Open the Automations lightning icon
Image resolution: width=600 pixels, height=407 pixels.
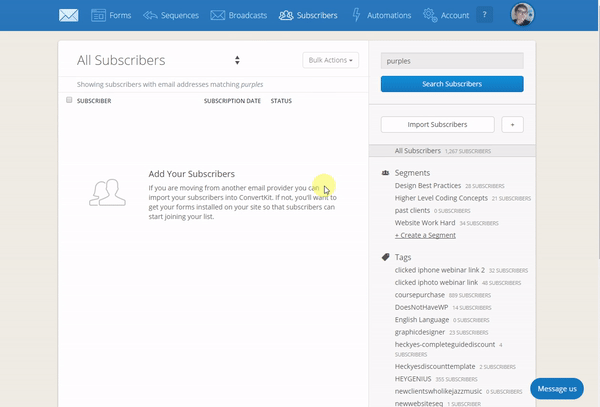point(356,15)
